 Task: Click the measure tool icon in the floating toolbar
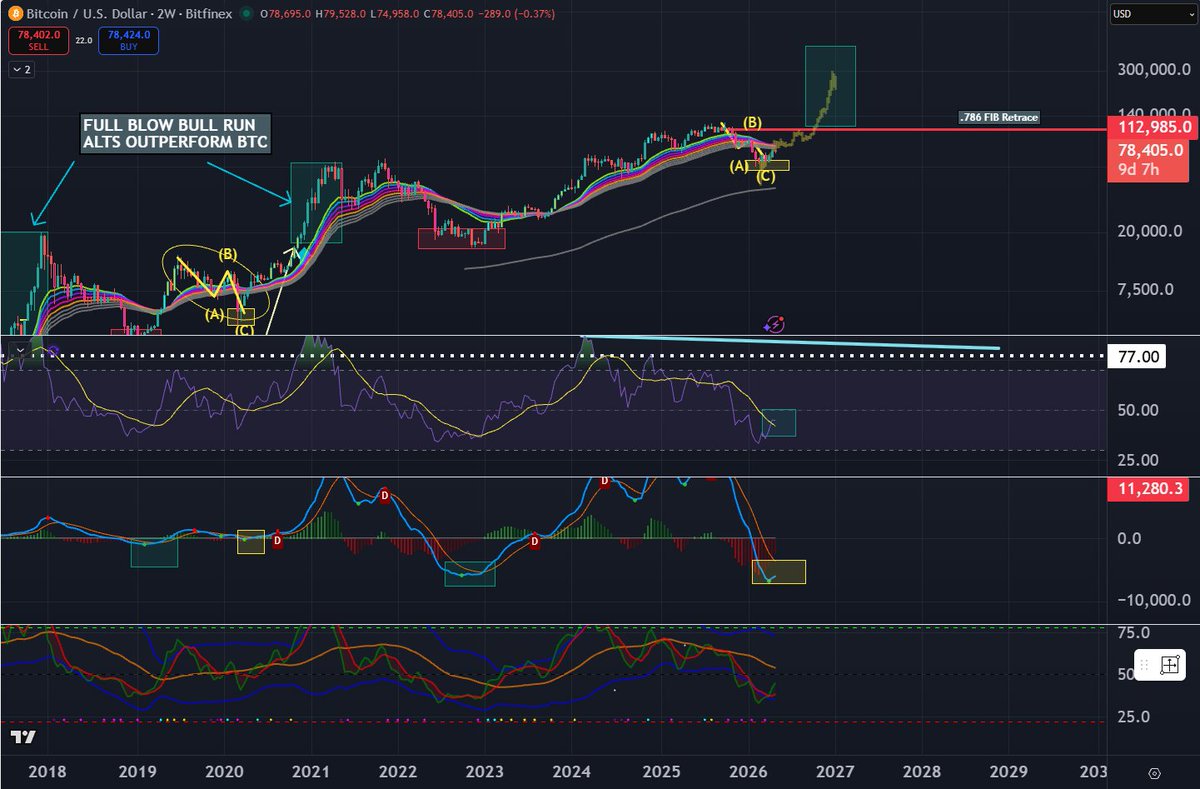click(1170, 665)
